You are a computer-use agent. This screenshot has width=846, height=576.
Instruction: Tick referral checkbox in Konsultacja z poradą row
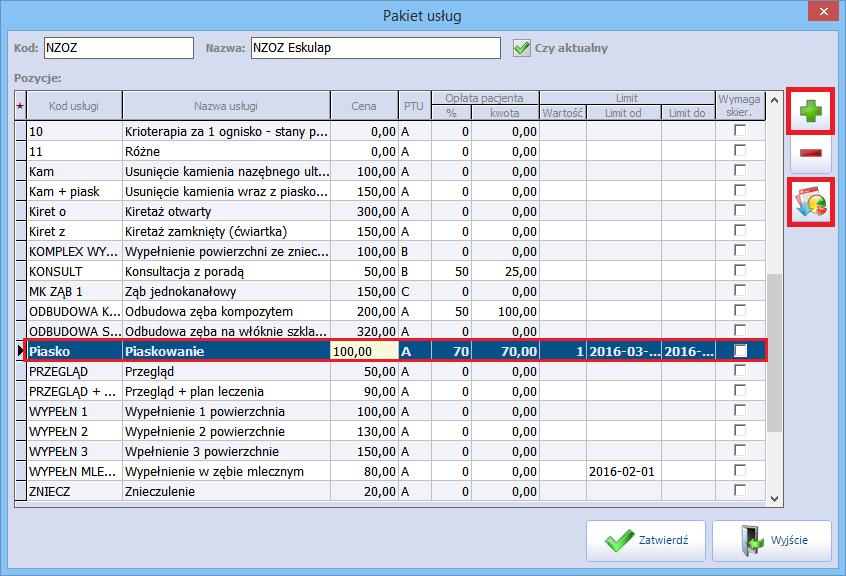[x=740, y=270]
